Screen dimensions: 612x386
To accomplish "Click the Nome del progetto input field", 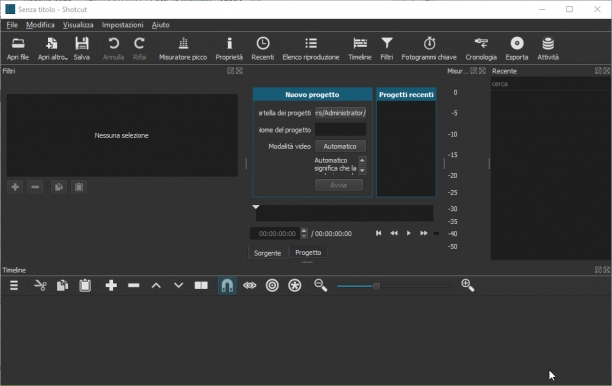I will (340, 130).
